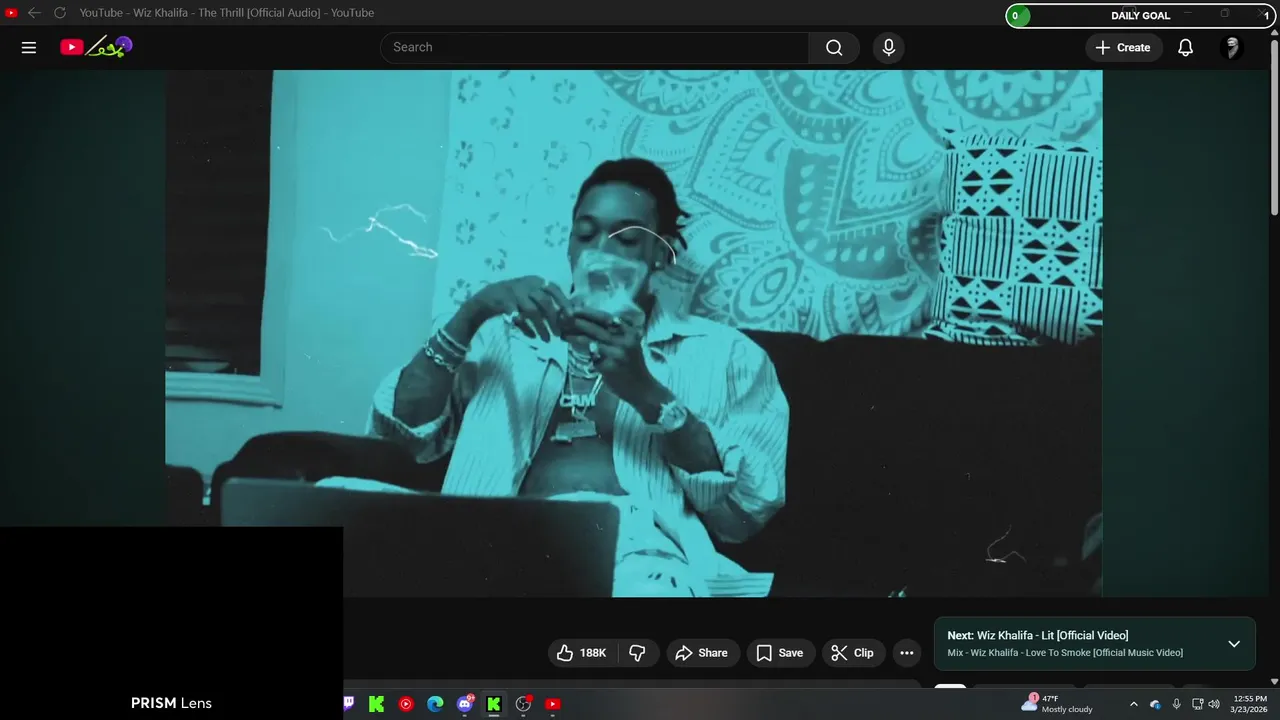The height and width of the screenshot is (720, 1280).
Task: Dislike the video with thumbs-down
Action: [637, 653]
